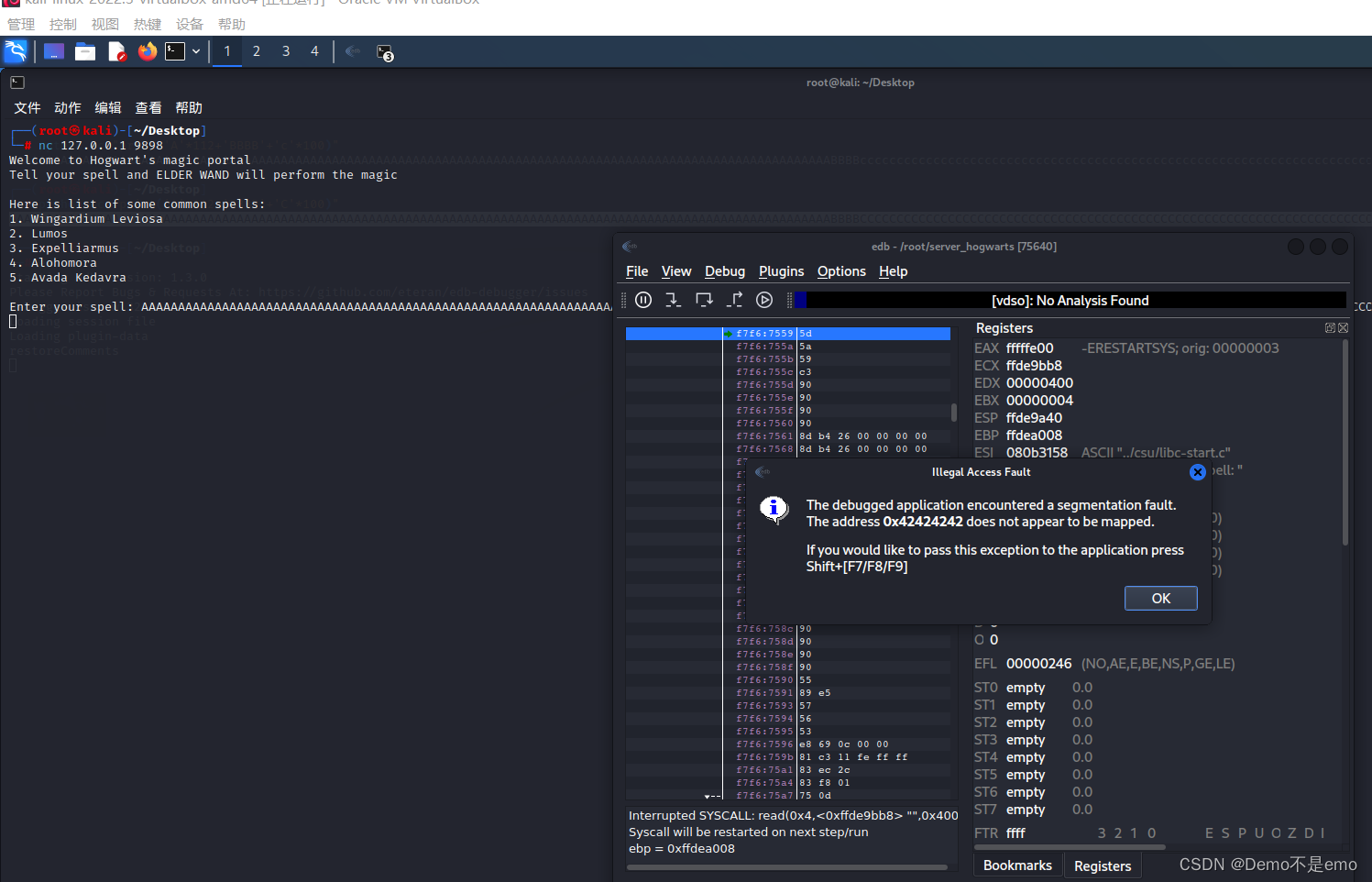
Task: Select ESP register value ffde9a40
Action: point(1034,418)
